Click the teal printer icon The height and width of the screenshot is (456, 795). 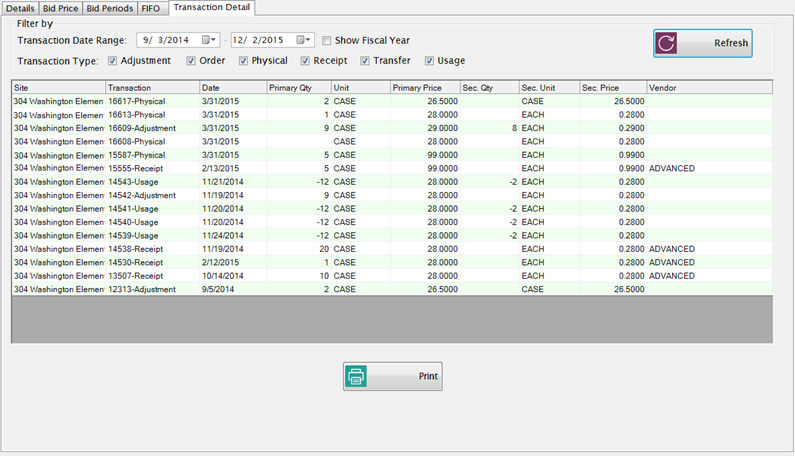(357, 377)
